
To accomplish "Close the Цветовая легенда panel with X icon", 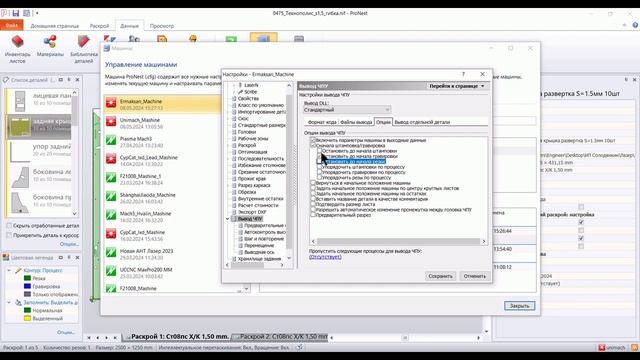I will pyautogui.click(x=77, y=258).
